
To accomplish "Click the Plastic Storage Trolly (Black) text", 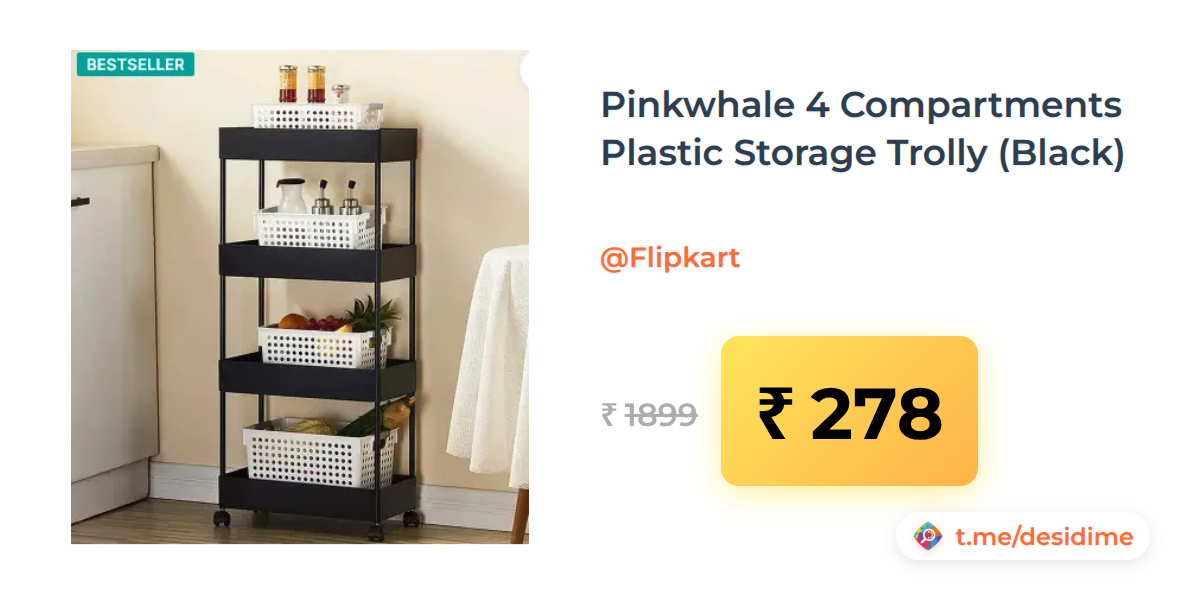I will (863, 155).
